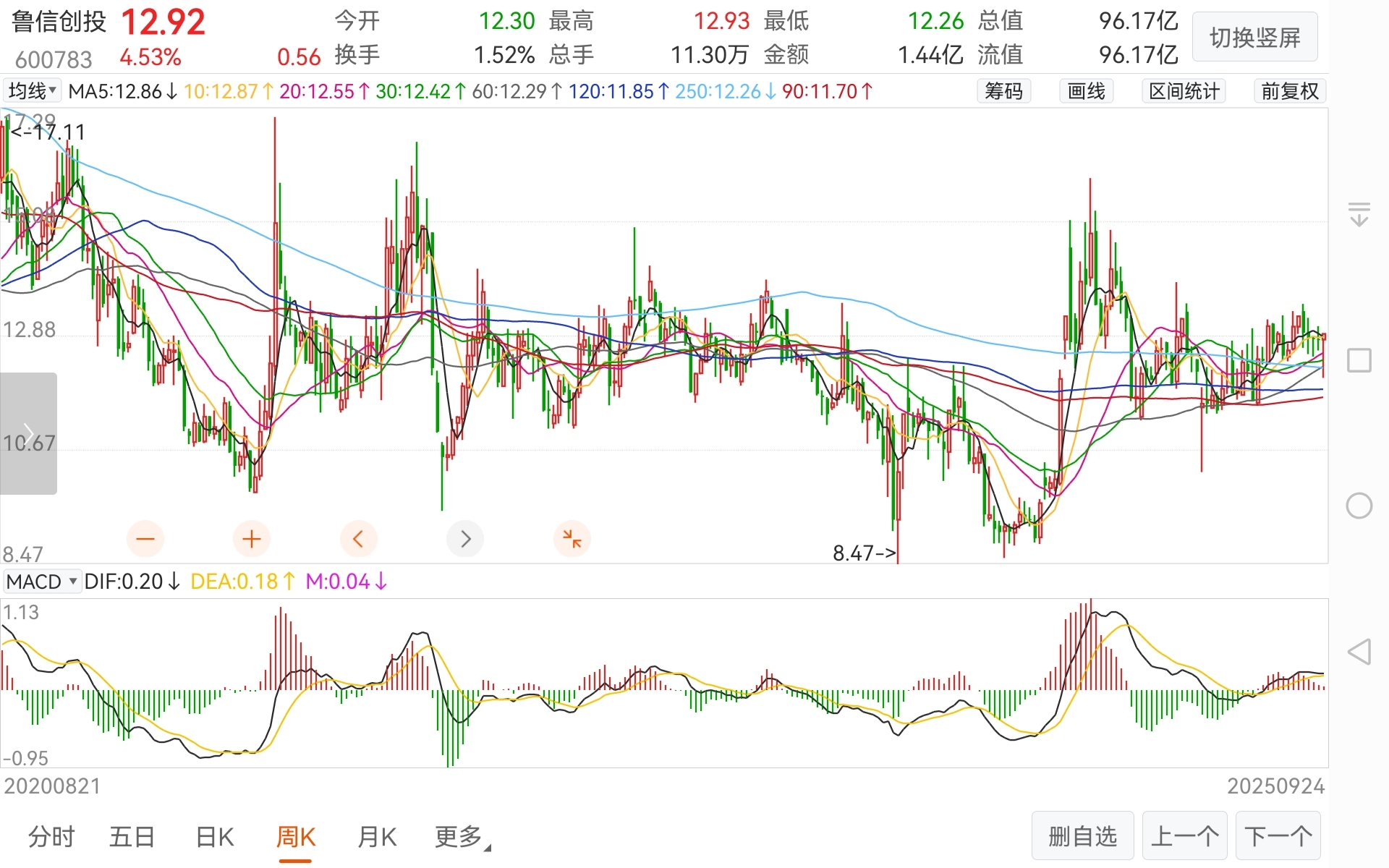Tap the start date 20200821
The height and width of the screenshot is (868, 1389).
[52, 786]
